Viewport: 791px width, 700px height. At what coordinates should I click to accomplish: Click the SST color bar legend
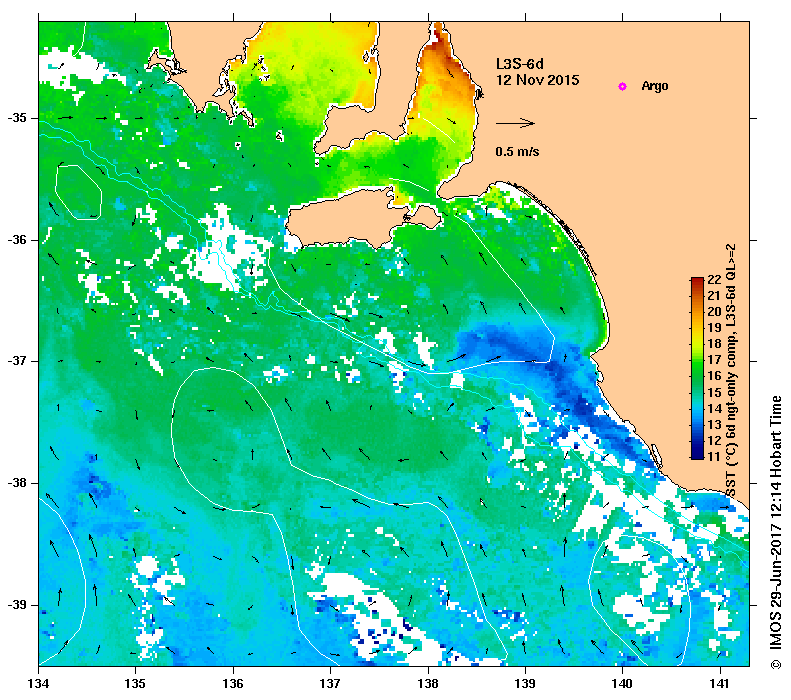(x=697, y=368)
